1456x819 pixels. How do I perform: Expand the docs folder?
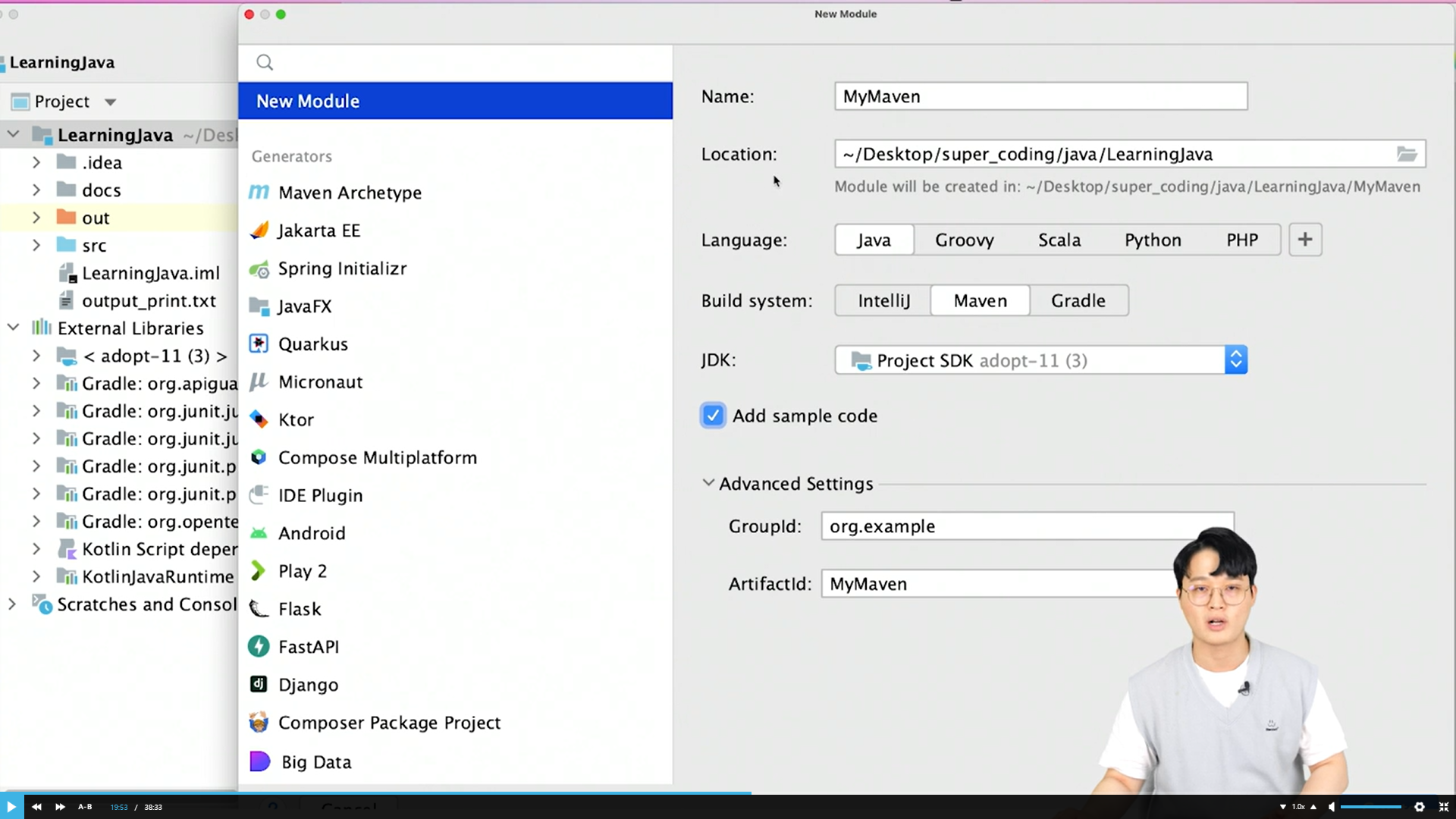click(x=36, y=190)
